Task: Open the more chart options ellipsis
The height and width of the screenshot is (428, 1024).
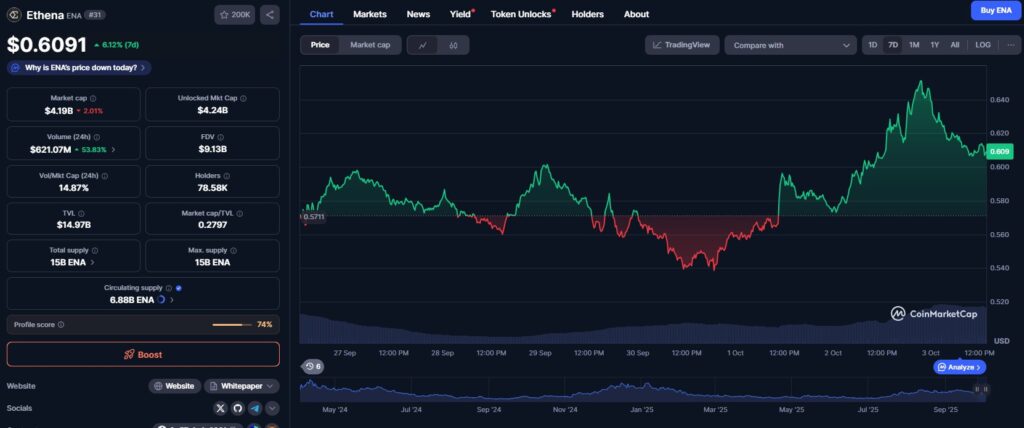Action: [1010, 45]
